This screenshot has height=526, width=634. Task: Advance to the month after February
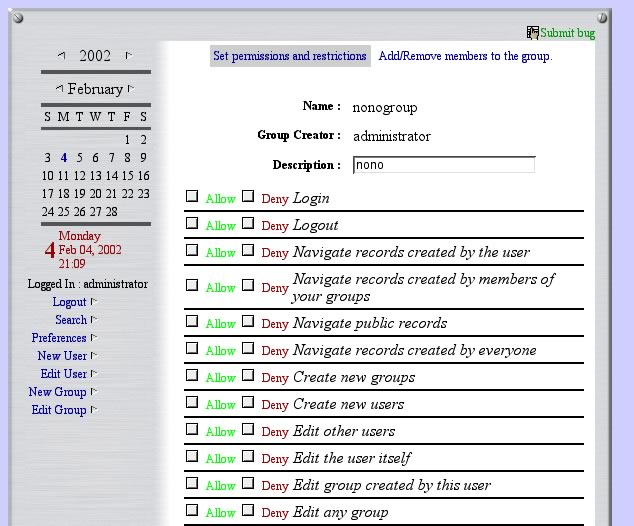[x=132, y=90]
